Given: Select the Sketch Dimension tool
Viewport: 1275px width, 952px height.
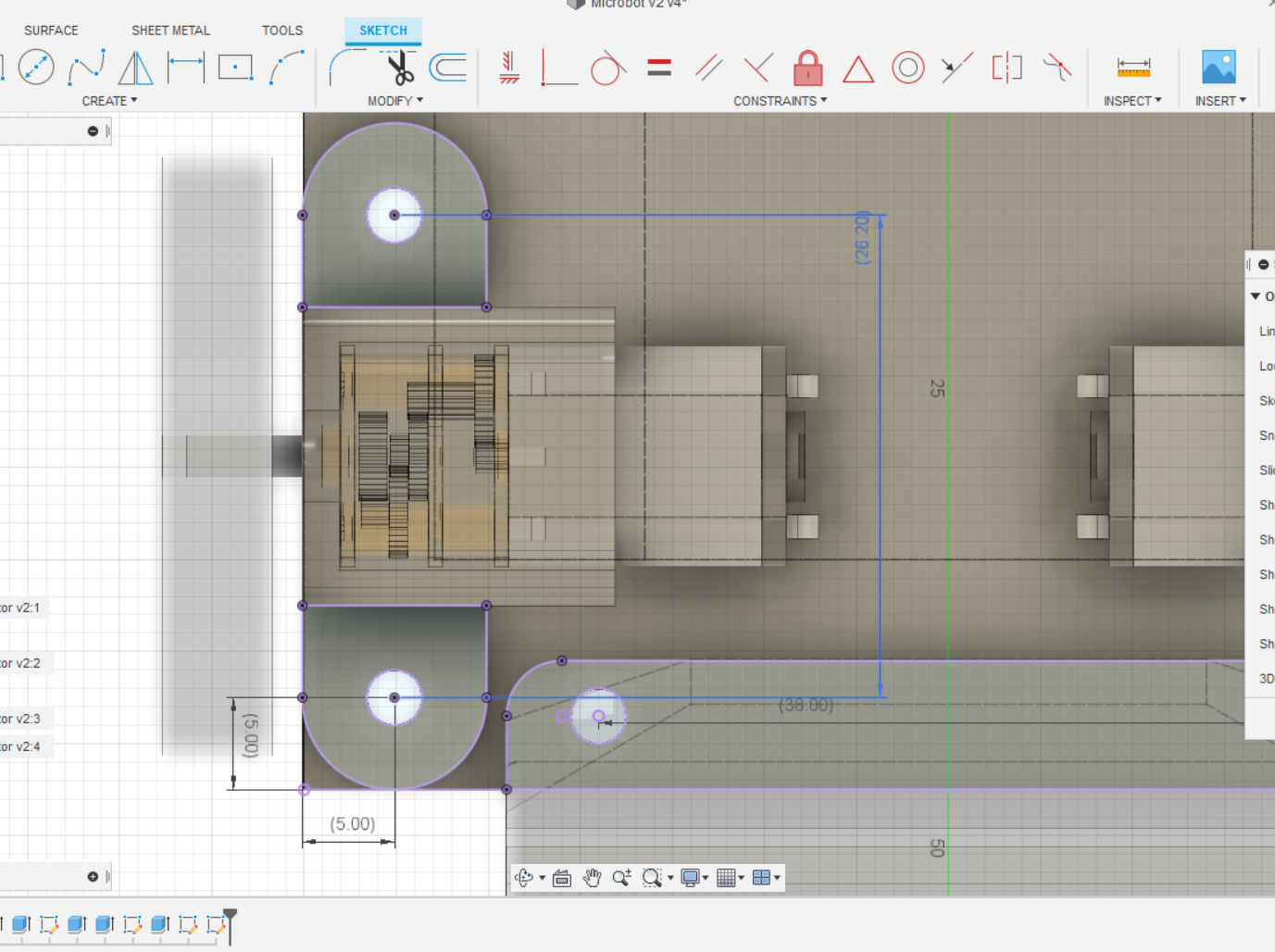Looking at the screenshot, I should (186, 68).
